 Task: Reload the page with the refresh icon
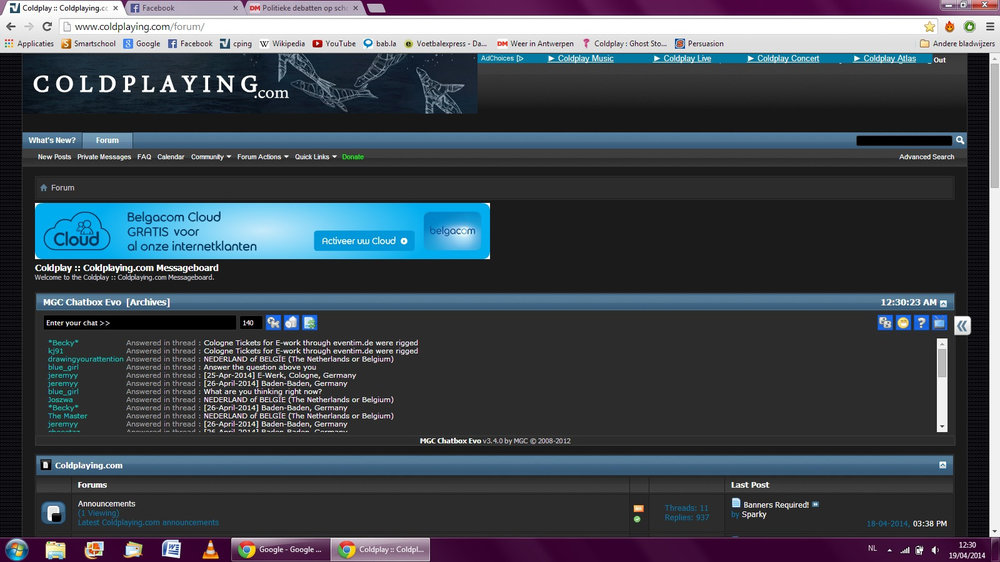tap(47, 27)
